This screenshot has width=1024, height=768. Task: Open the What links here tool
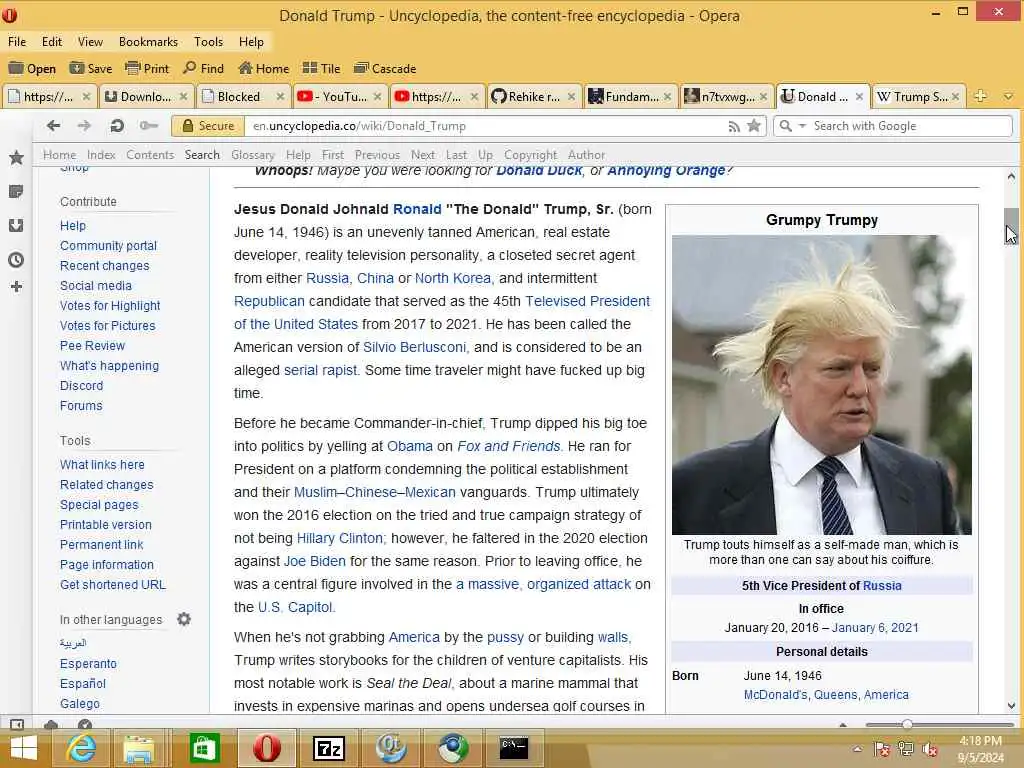click(x=103, y=464)
